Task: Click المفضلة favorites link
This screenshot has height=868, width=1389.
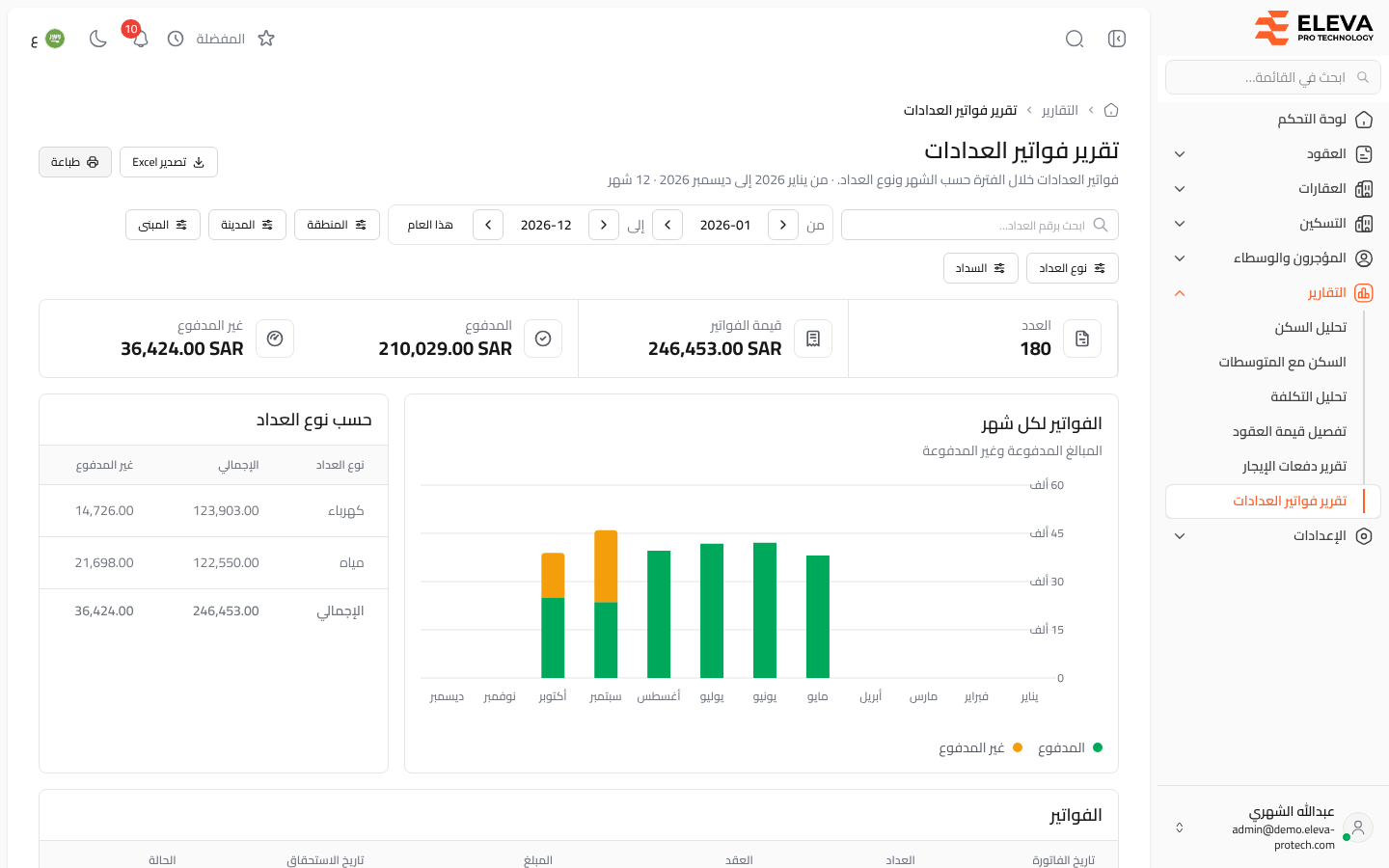Action: coord(221,39)
